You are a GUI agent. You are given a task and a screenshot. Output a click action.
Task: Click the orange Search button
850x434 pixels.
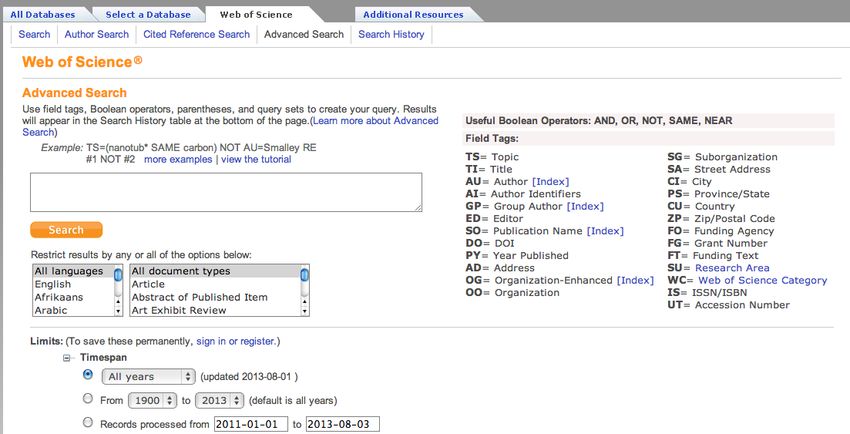(66, 230)
